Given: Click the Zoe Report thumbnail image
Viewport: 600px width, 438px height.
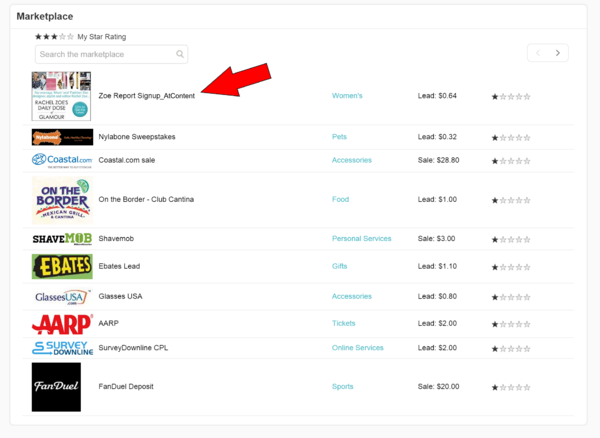Looking at the screenshot, I should coord(61,96).
